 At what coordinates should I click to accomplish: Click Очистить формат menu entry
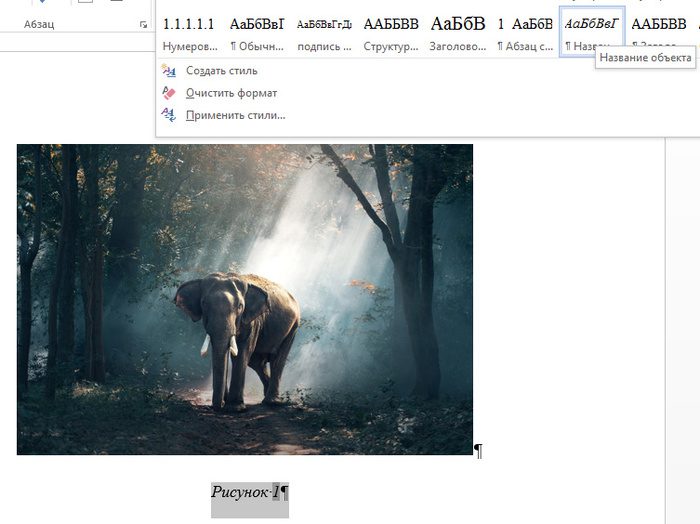click(231, 93)
